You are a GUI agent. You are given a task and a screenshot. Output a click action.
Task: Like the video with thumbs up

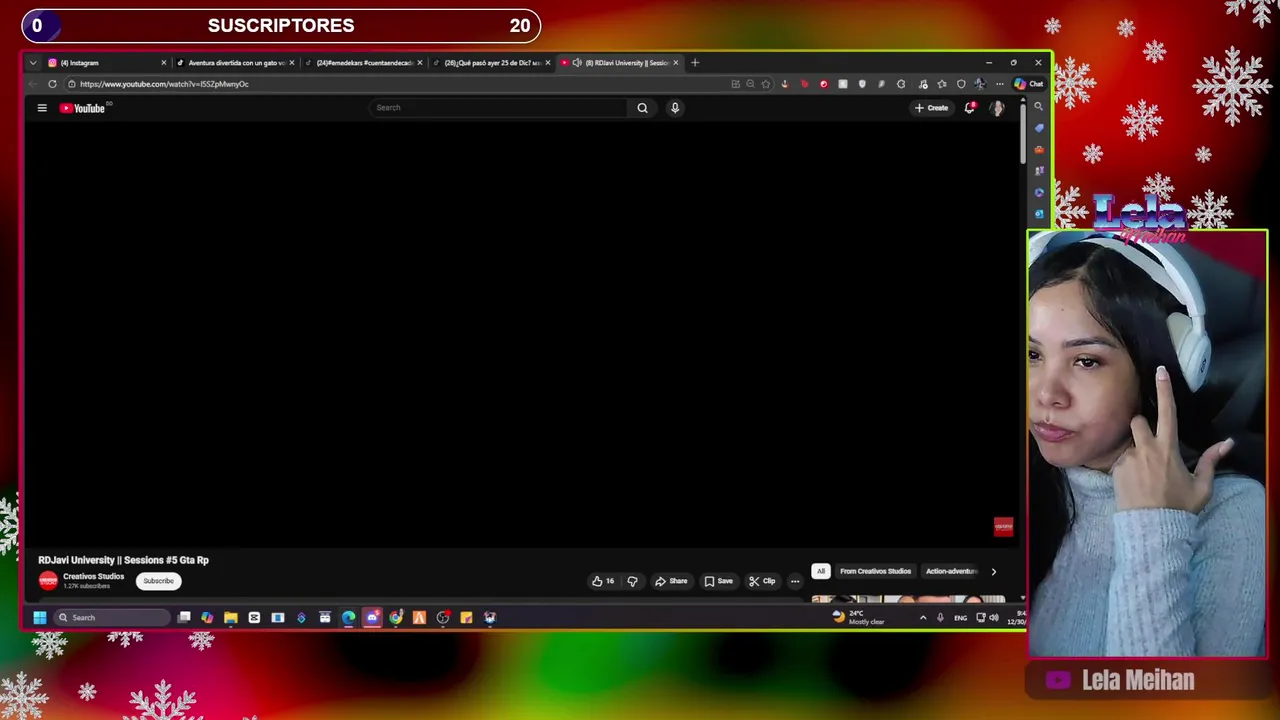tap(603, 581)
